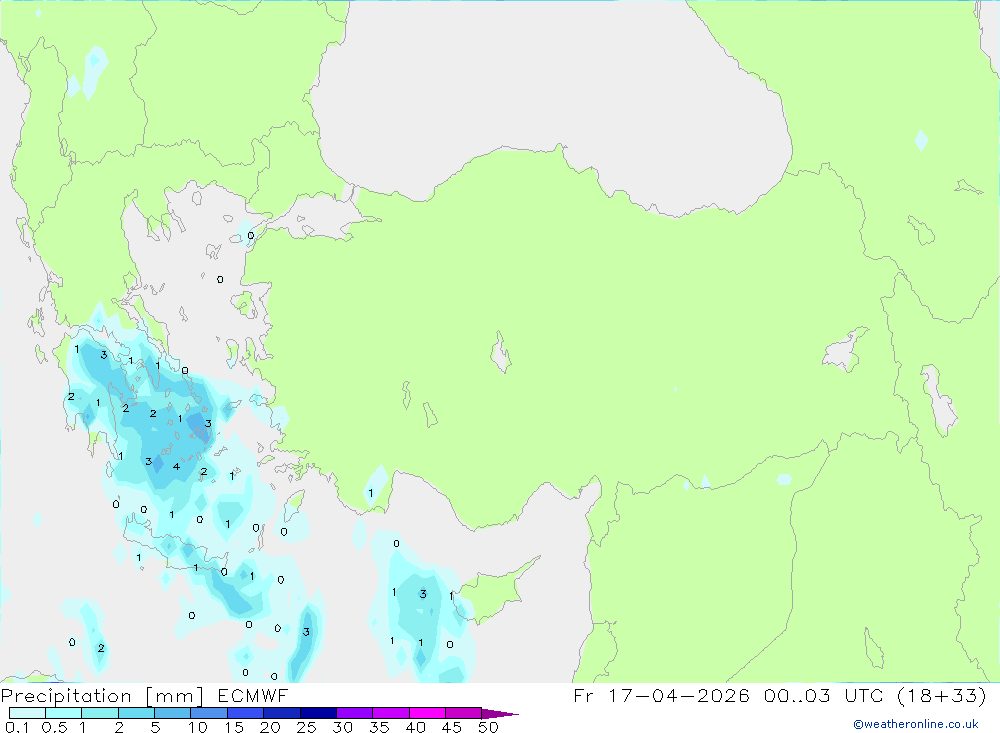Click the '0.5' legend scale label
Viewport: 1000px width, 733px height.
tap(54, 727)
